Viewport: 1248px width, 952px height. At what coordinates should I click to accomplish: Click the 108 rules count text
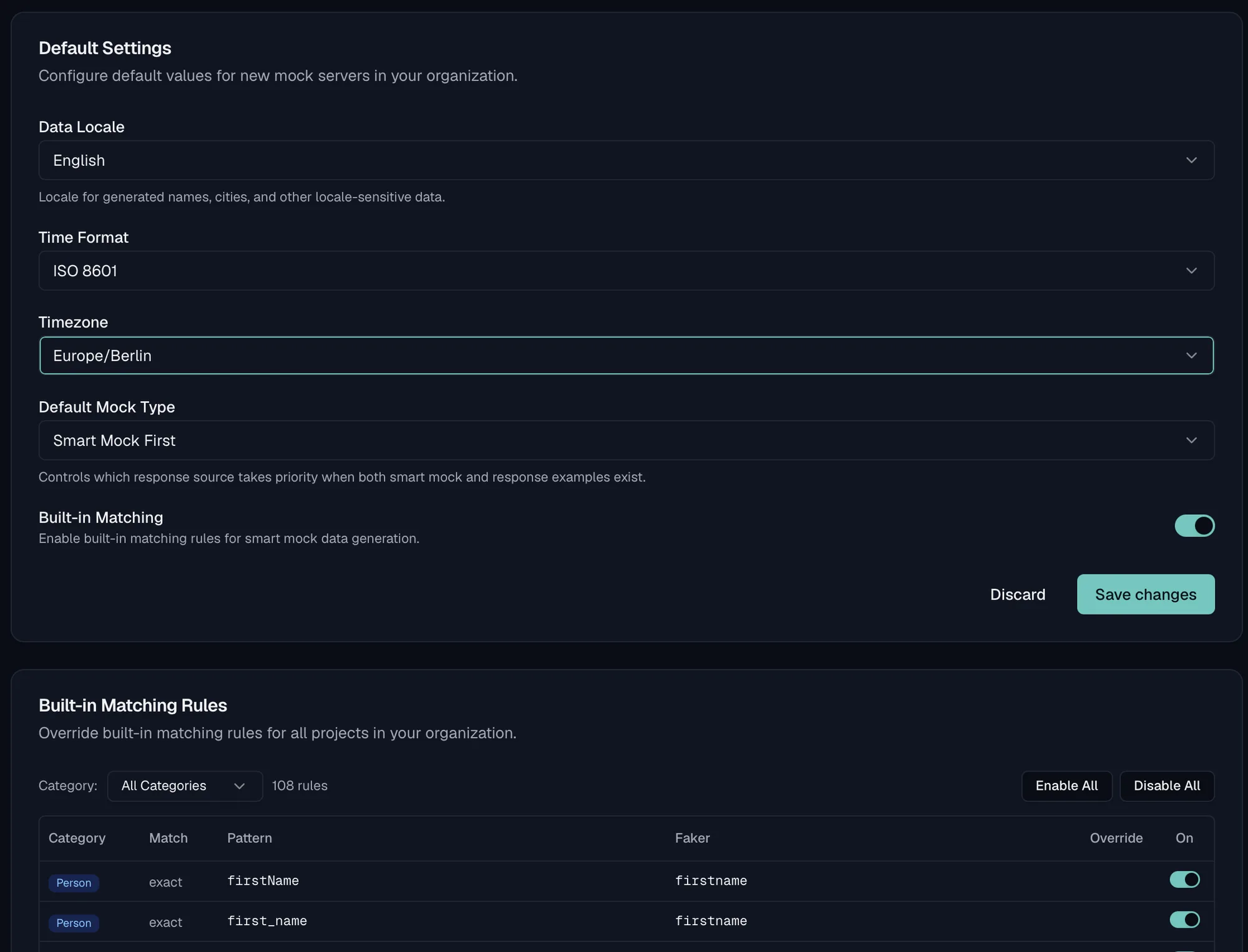coord(300,786)
